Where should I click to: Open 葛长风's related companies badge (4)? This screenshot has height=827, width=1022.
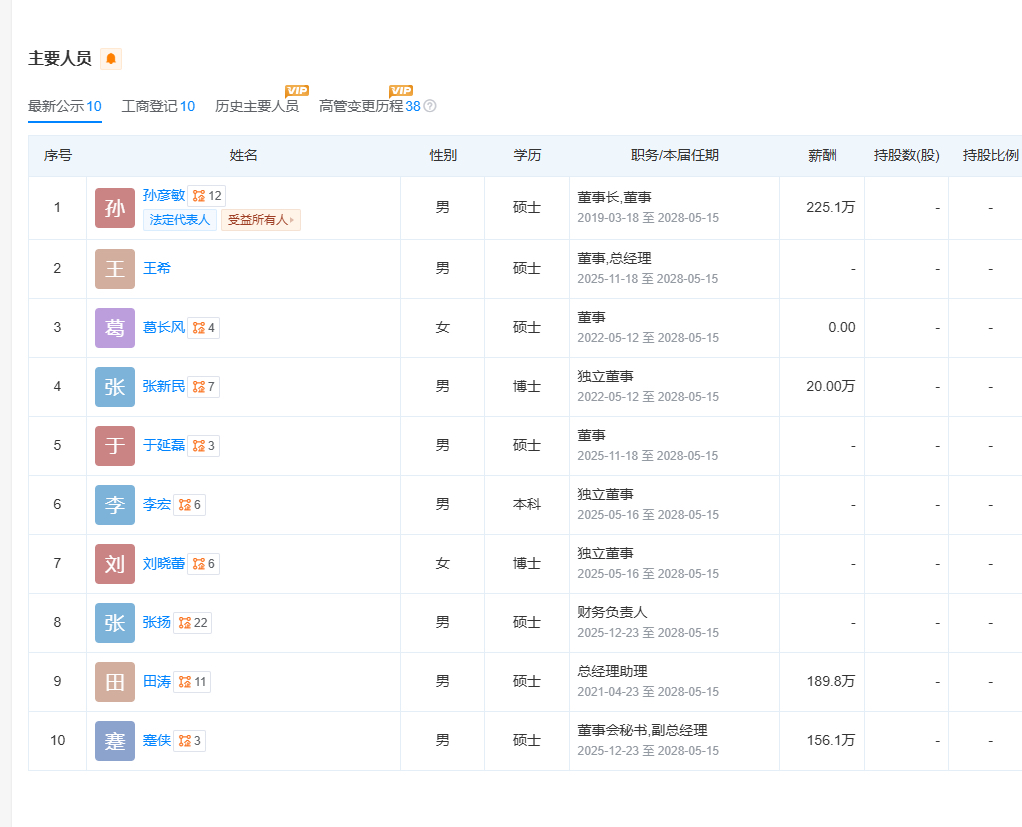204,327
